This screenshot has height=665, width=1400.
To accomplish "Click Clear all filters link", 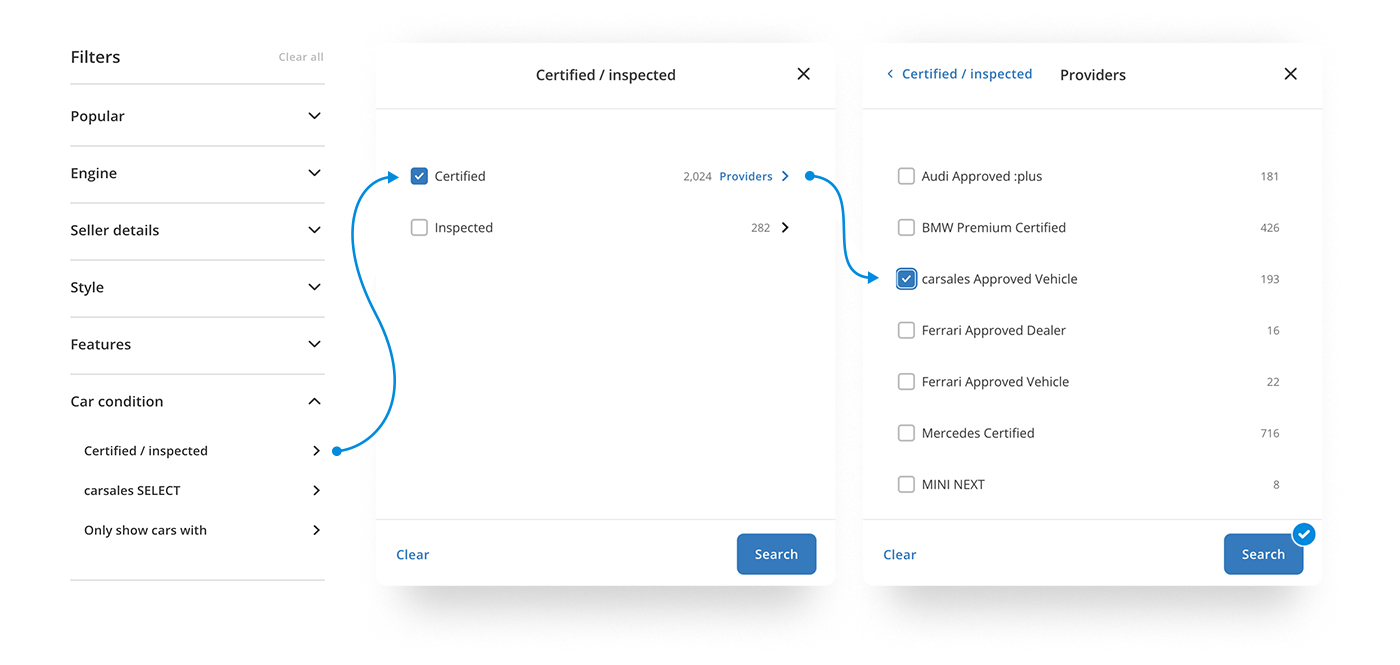I will point(301,57).
